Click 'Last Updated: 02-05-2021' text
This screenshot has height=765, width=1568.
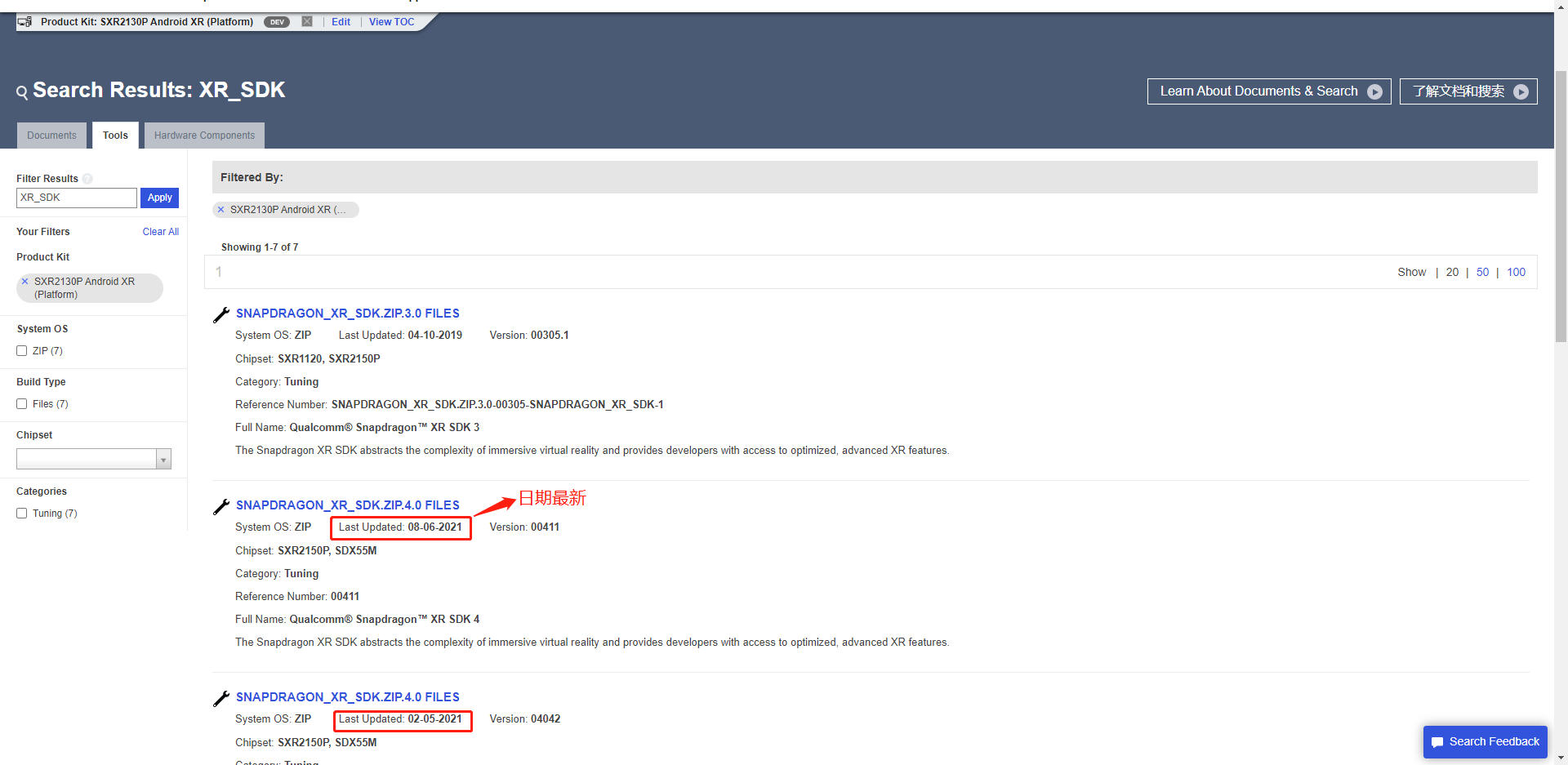(x=400, y=719)
